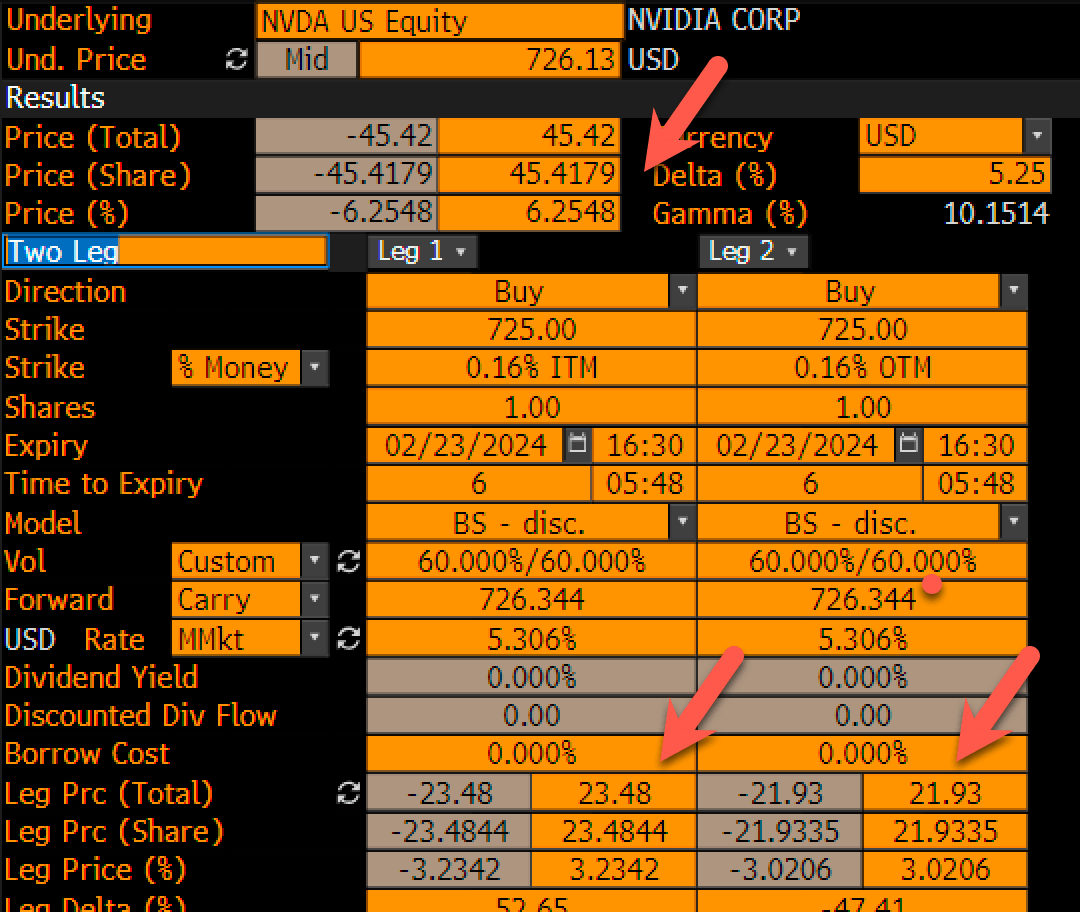Click the NVDA US Equity underlying field

click(440, 21)
